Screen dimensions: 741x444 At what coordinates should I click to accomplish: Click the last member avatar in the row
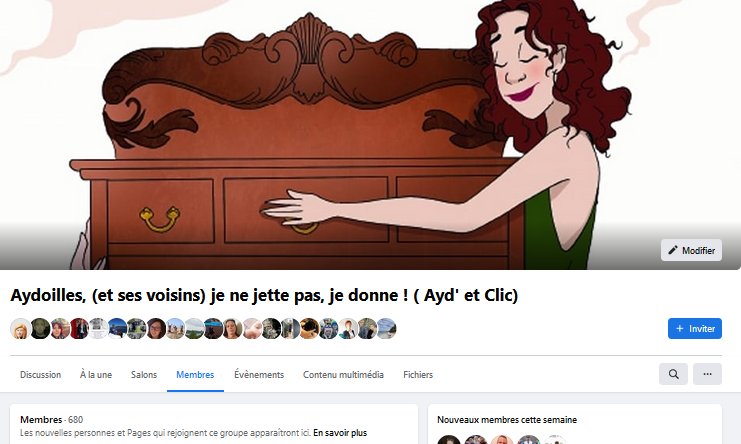(386, 329)
